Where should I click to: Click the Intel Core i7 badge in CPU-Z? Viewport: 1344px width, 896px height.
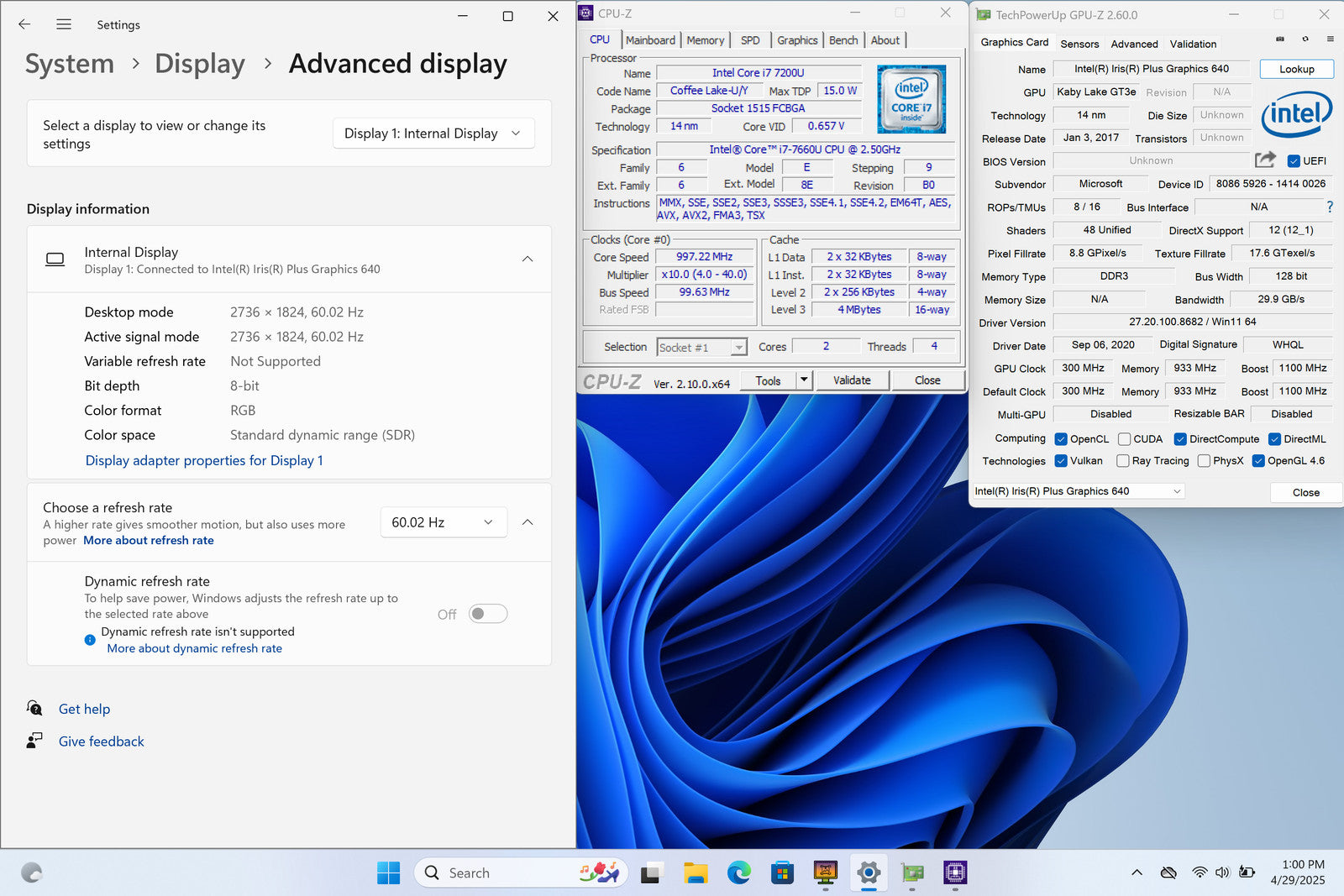[x=911, y=99]
